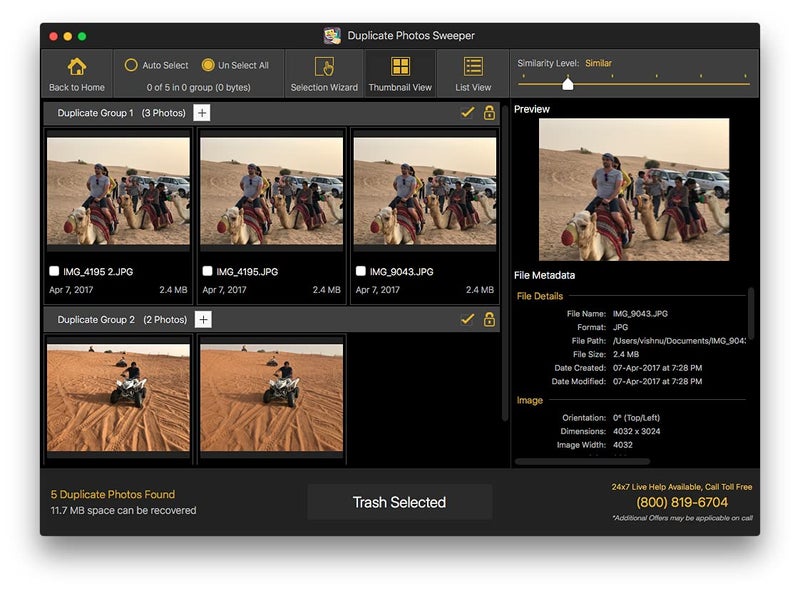Expand Duplicate Group 1 with plus button
This screenshot has width=800, height=593.
202,113
